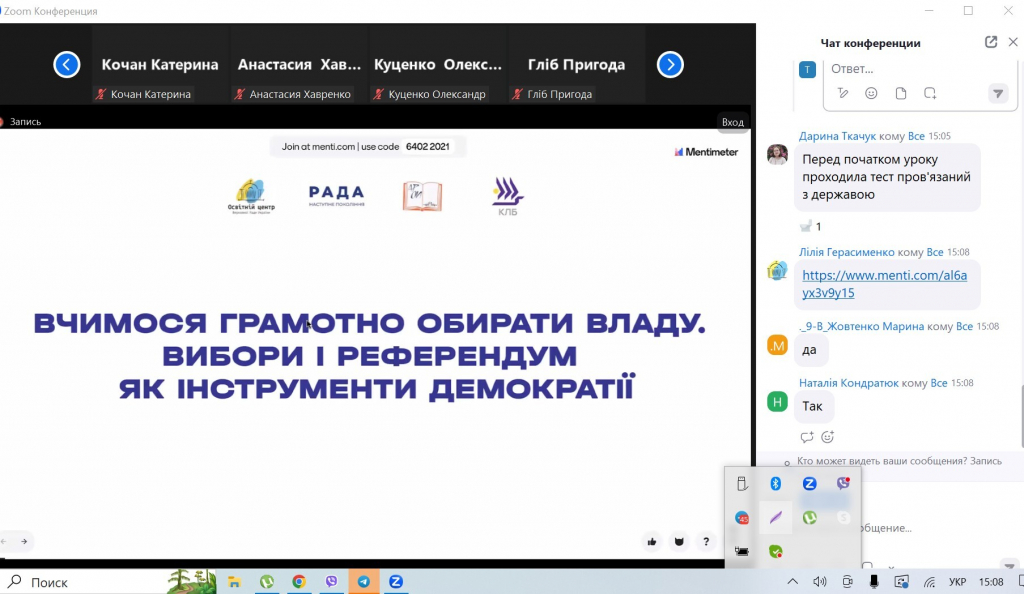This screenshot has height=594, width=1024.
Task: Click the Mentimeter cat reaction icon
Action: point(679,542)
